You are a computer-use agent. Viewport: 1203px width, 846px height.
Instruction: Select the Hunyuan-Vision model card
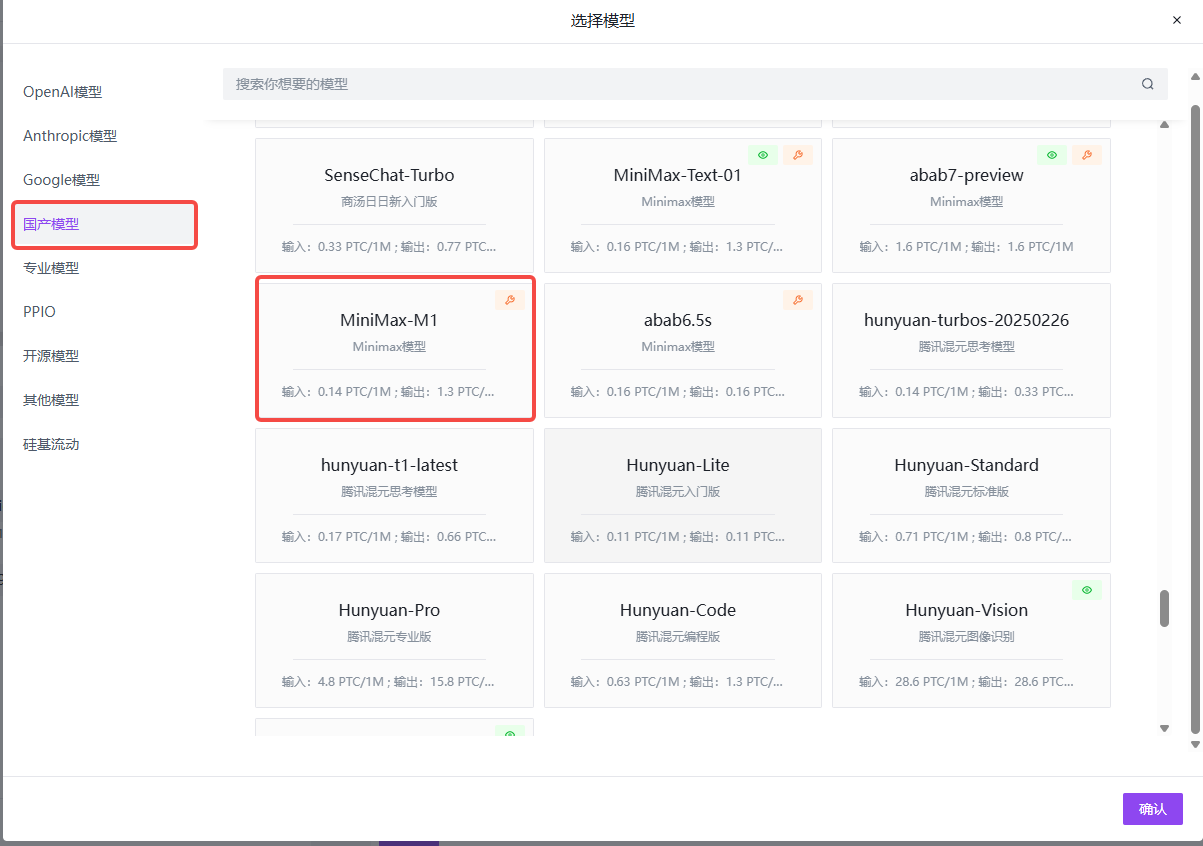(971, 640)
